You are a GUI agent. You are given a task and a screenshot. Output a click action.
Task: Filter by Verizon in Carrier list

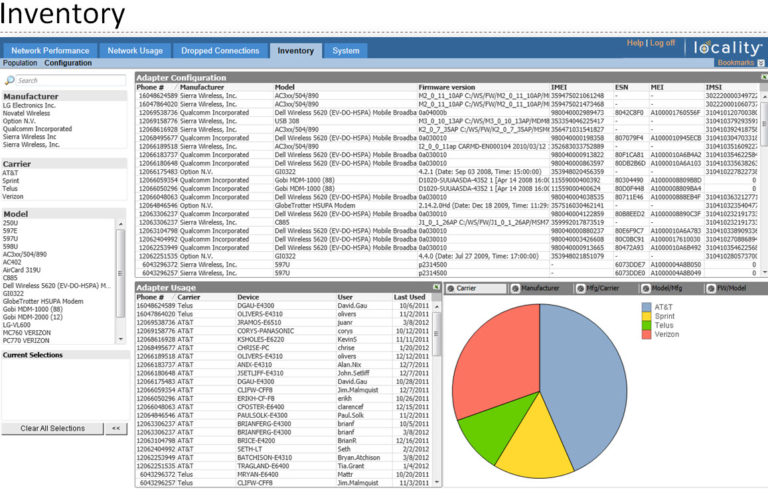(x=13, y=196)
